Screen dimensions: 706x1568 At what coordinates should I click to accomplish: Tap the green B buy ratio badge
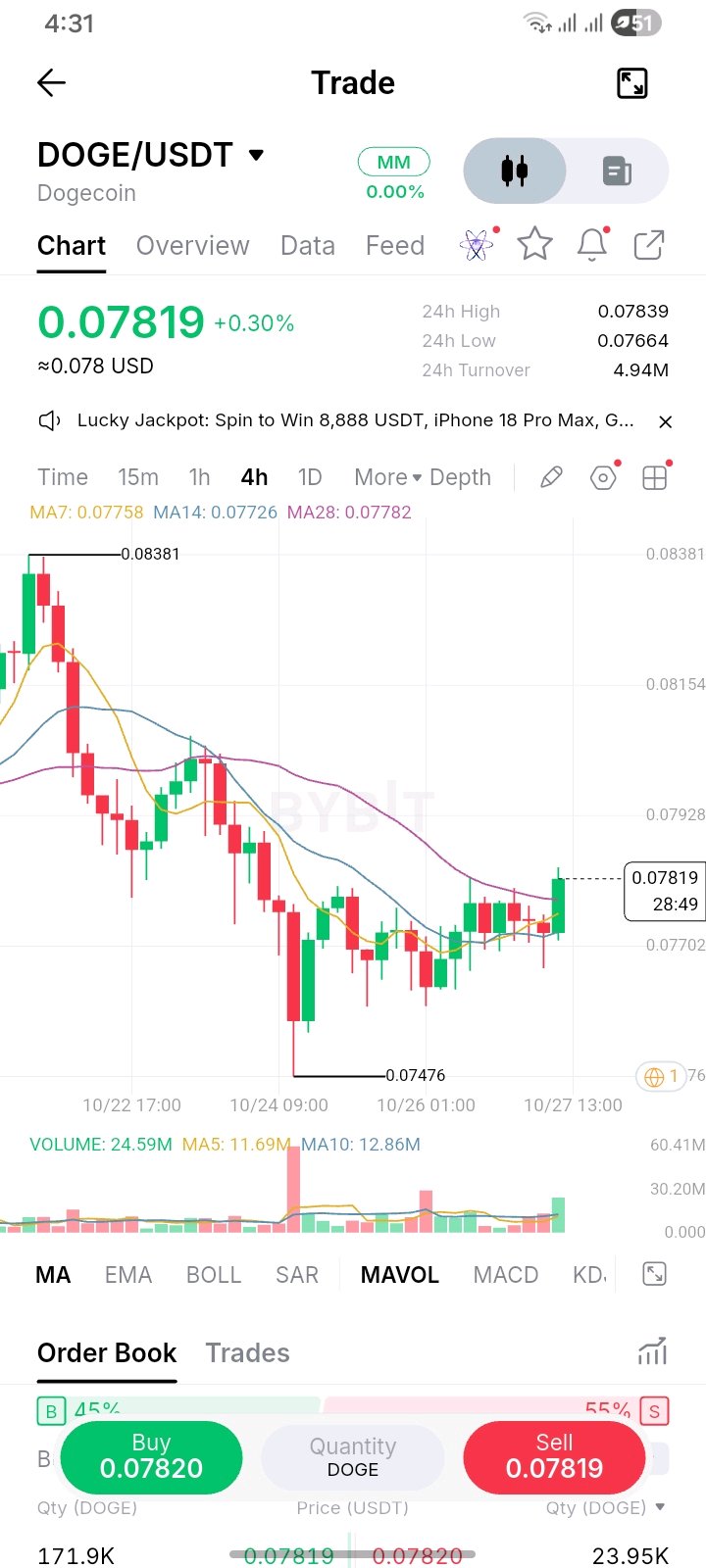point(50,1411)
